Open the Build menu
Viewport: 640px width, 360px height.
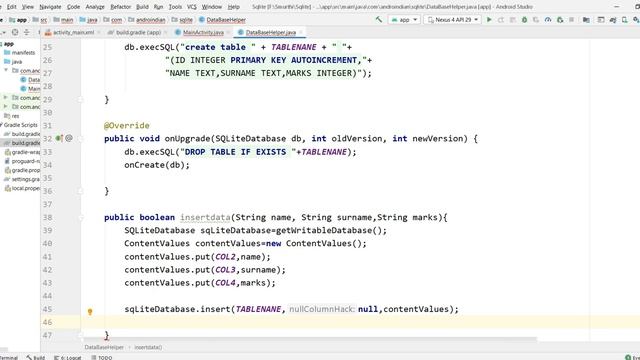tap(142, 7)
